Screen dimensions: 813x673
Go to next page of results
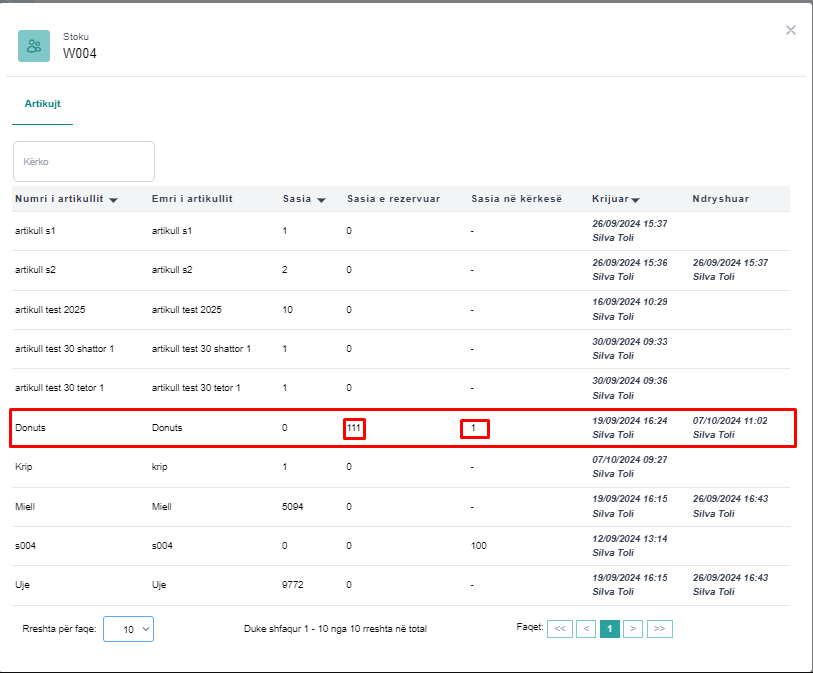633,628
